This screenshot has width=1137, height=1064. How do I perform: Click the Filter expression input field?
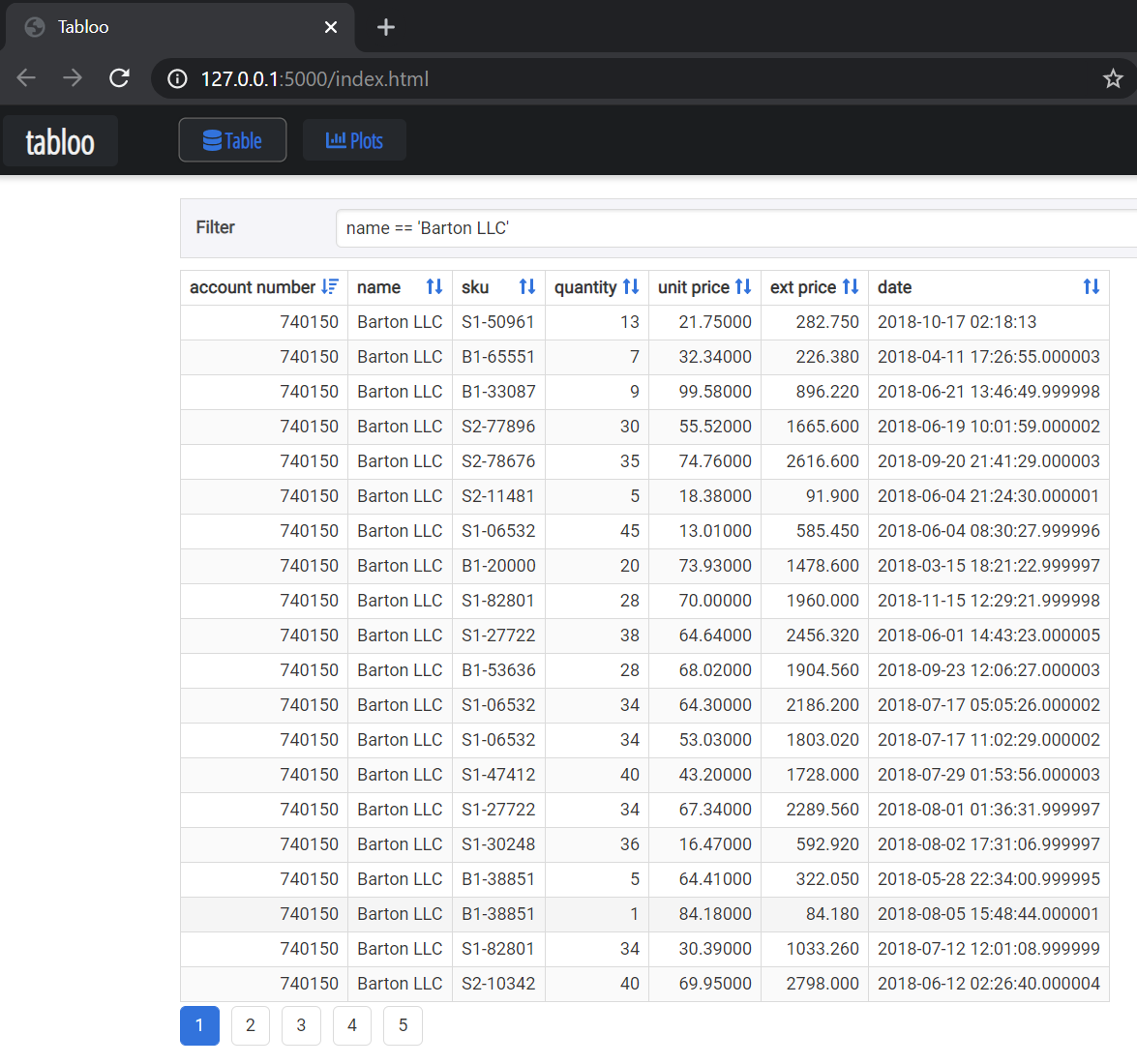click(735, 228)
